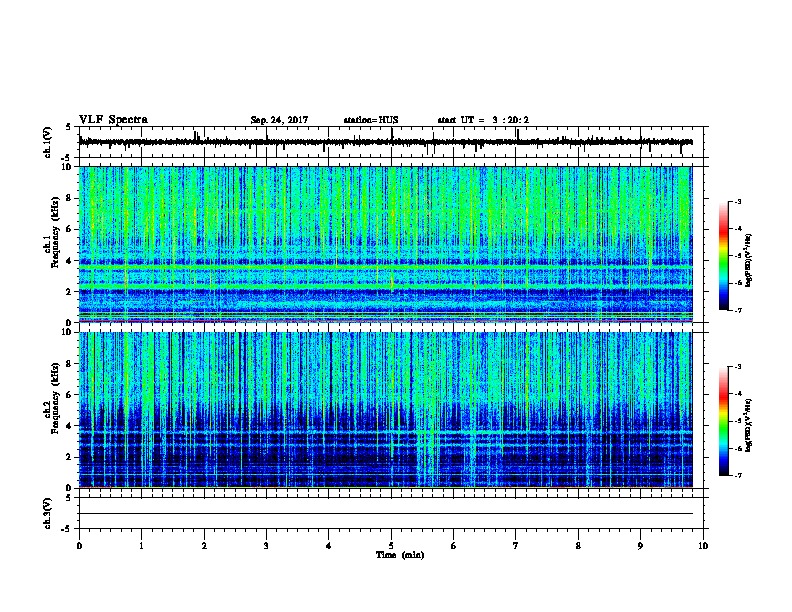Click the ch.1 voltage waveform trace
Image resolution: width=792 pixels, height=612 pixels.
[386, 142]
